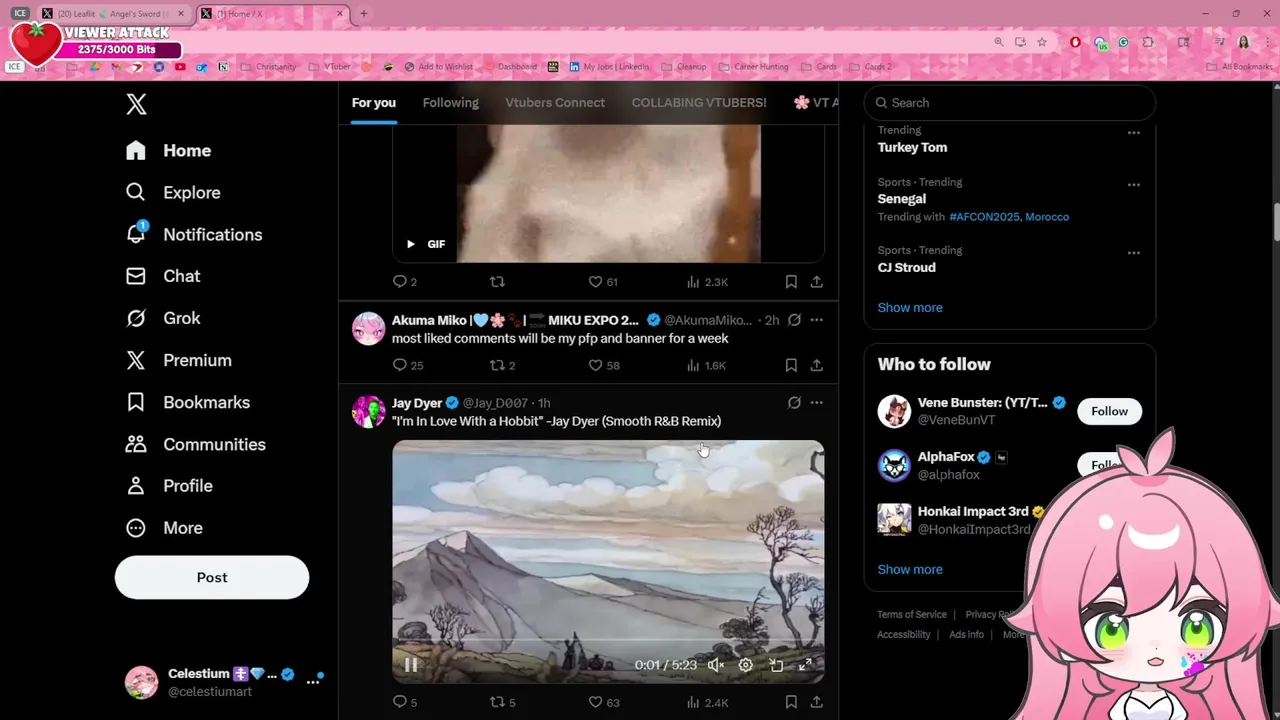
Task: Open Communities
Action: click(195, 444)
